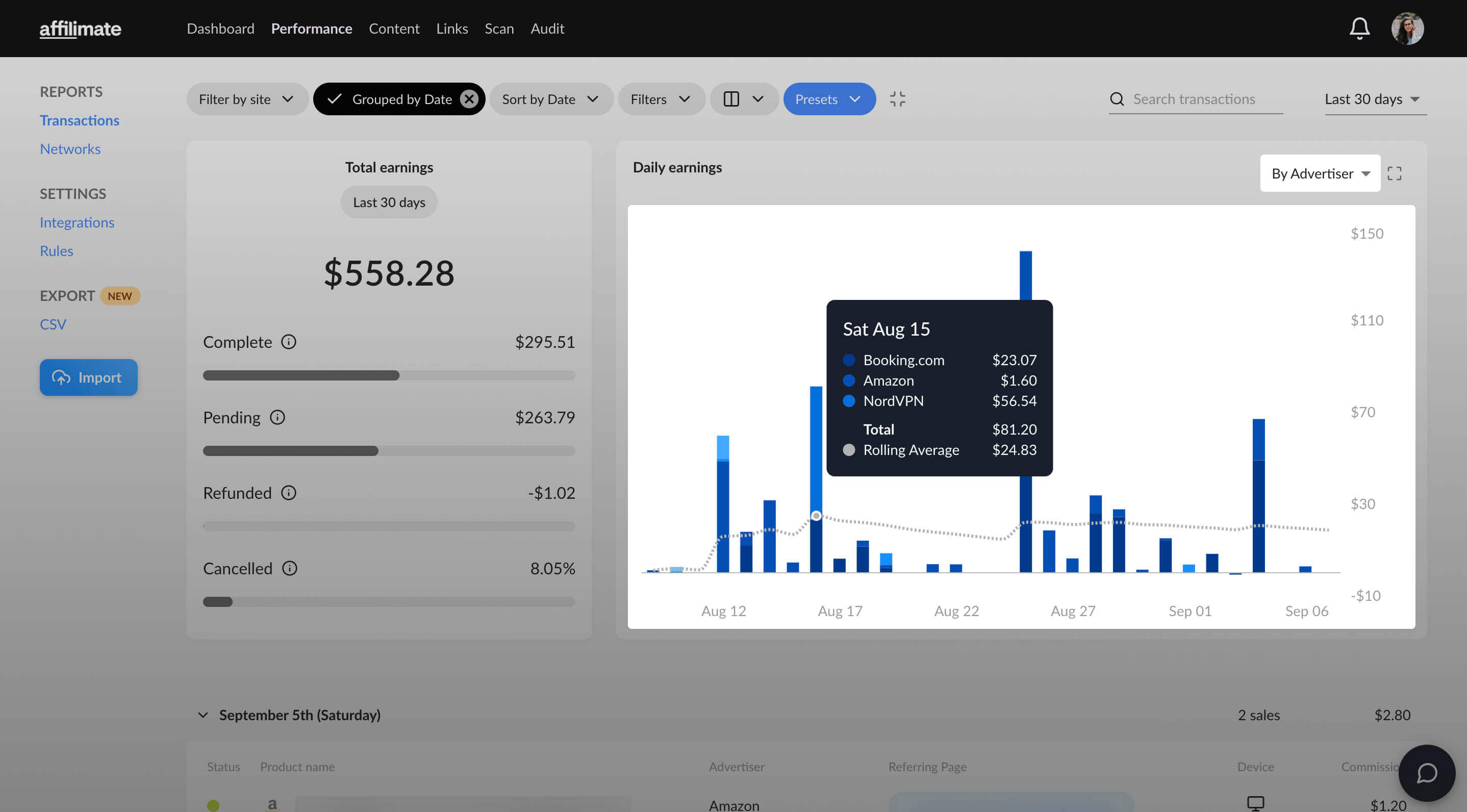This screenshot has height=812, width=1467.
Task: Select the Performance menu tab
Action: pos(311,28)
